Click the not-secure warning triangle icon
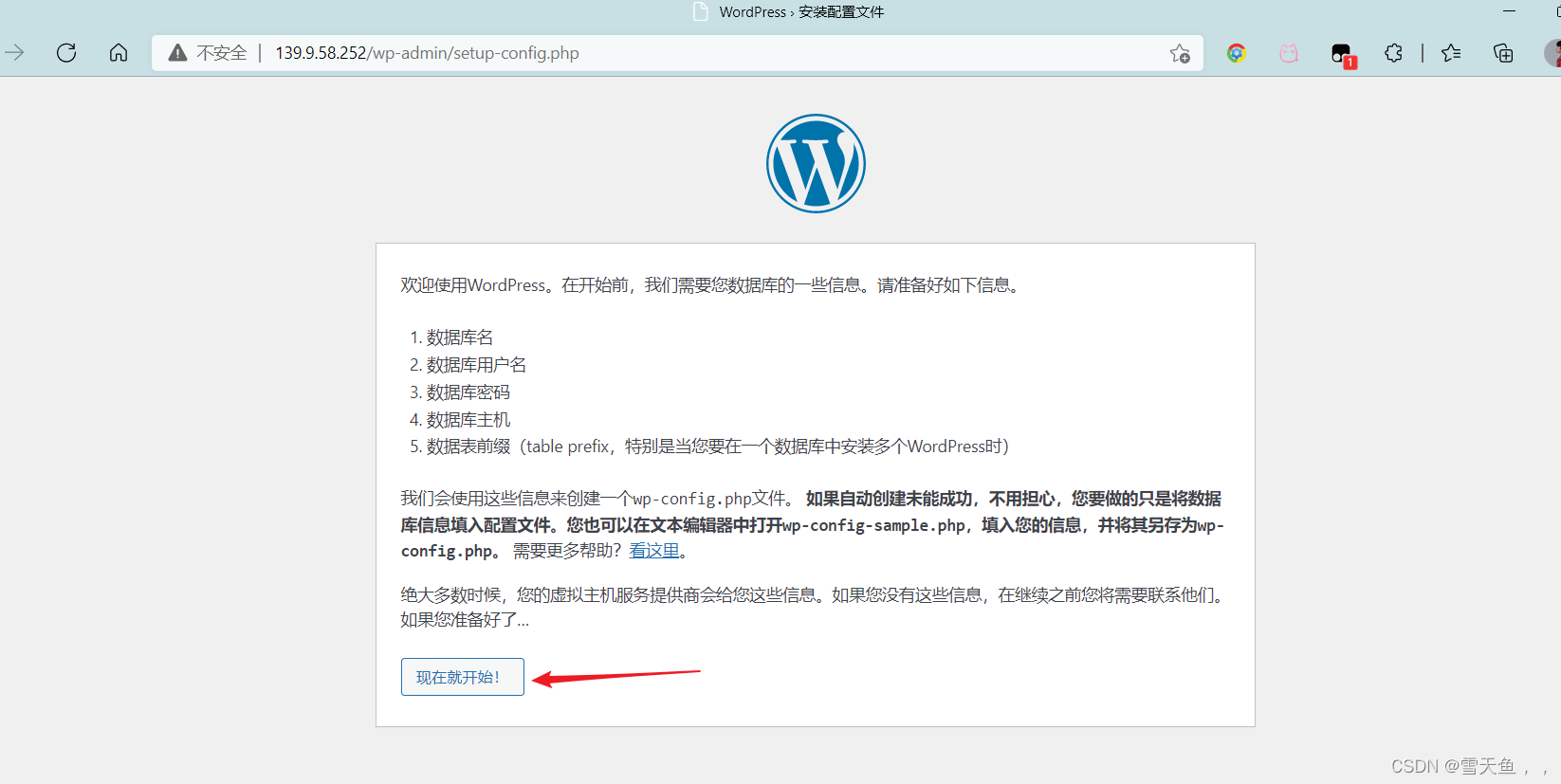 coord(177,53)
